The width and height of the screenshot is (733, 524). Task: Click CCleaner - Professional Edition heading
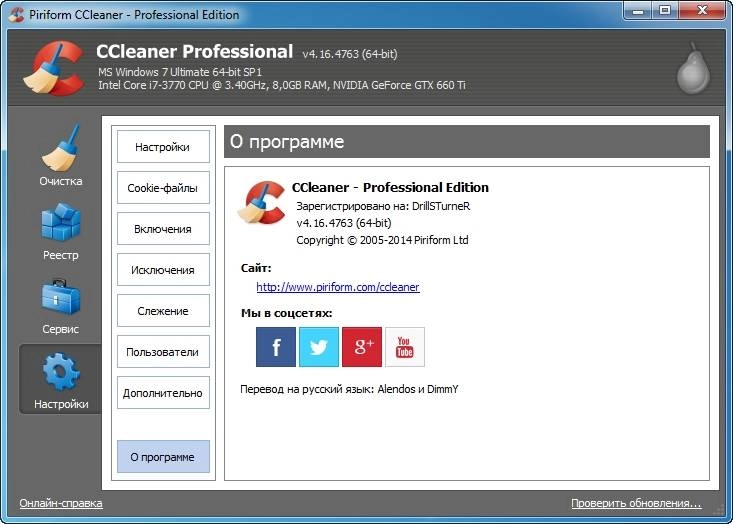point(390,187)
